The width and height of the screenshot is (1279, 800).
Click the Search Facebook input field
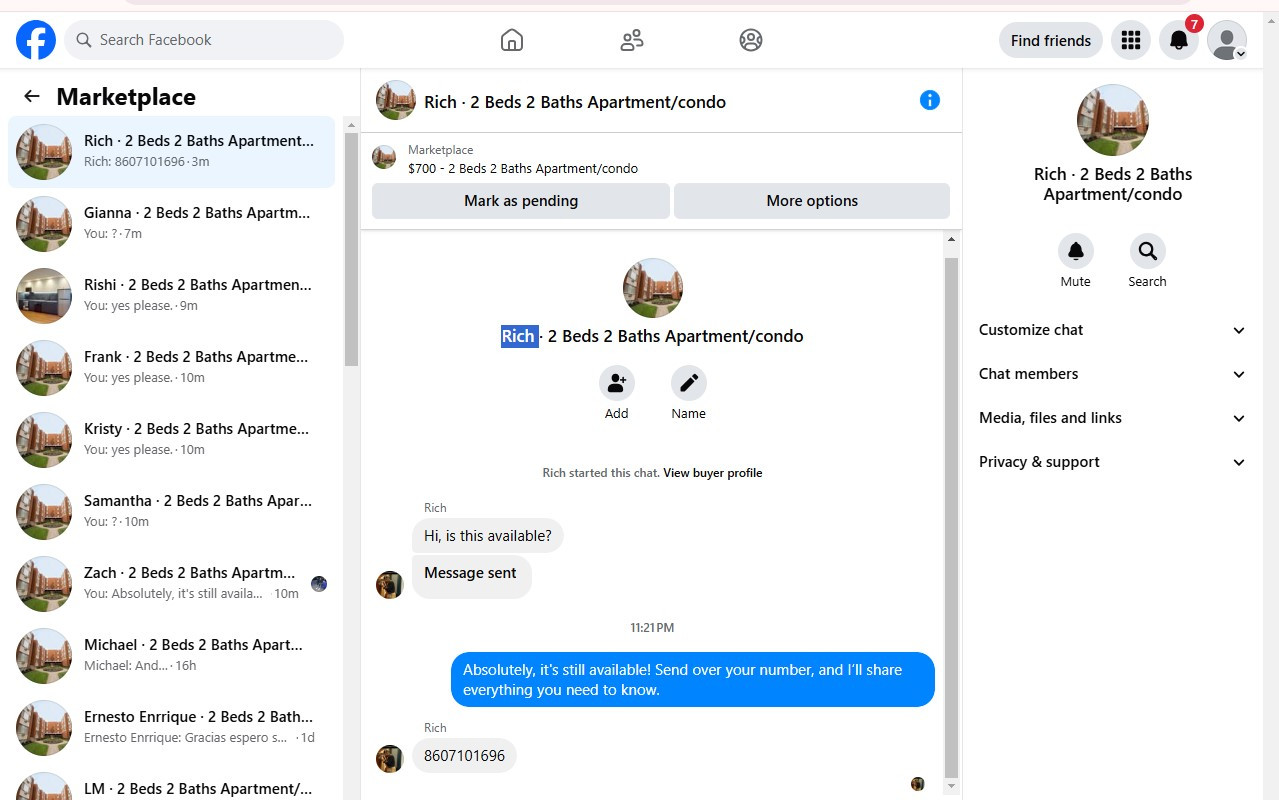204,40
